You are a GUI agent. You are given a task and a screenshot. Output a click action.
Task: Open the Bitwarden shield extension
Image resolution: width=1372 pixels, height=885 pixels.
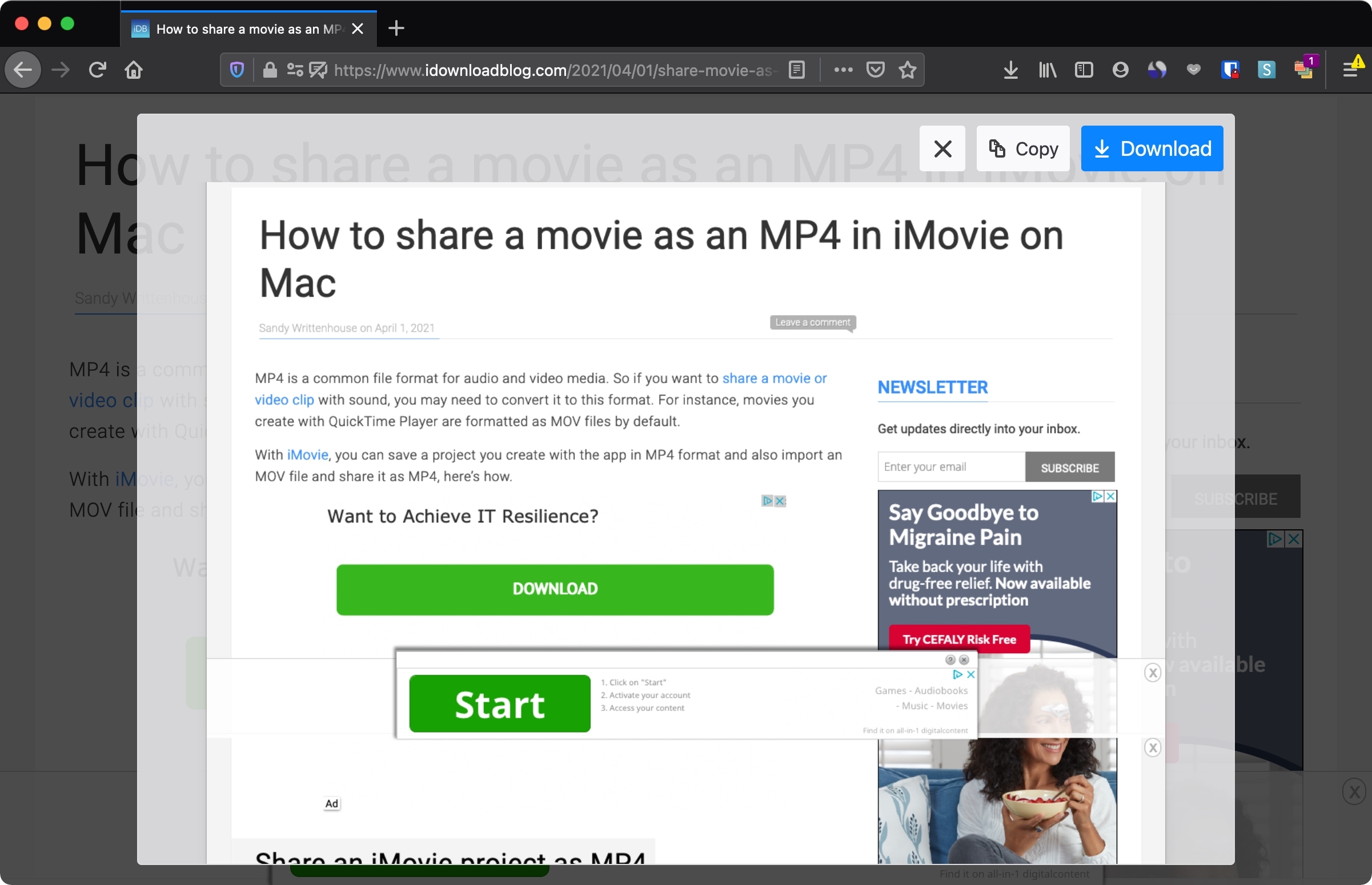(x=1230, y=70)
